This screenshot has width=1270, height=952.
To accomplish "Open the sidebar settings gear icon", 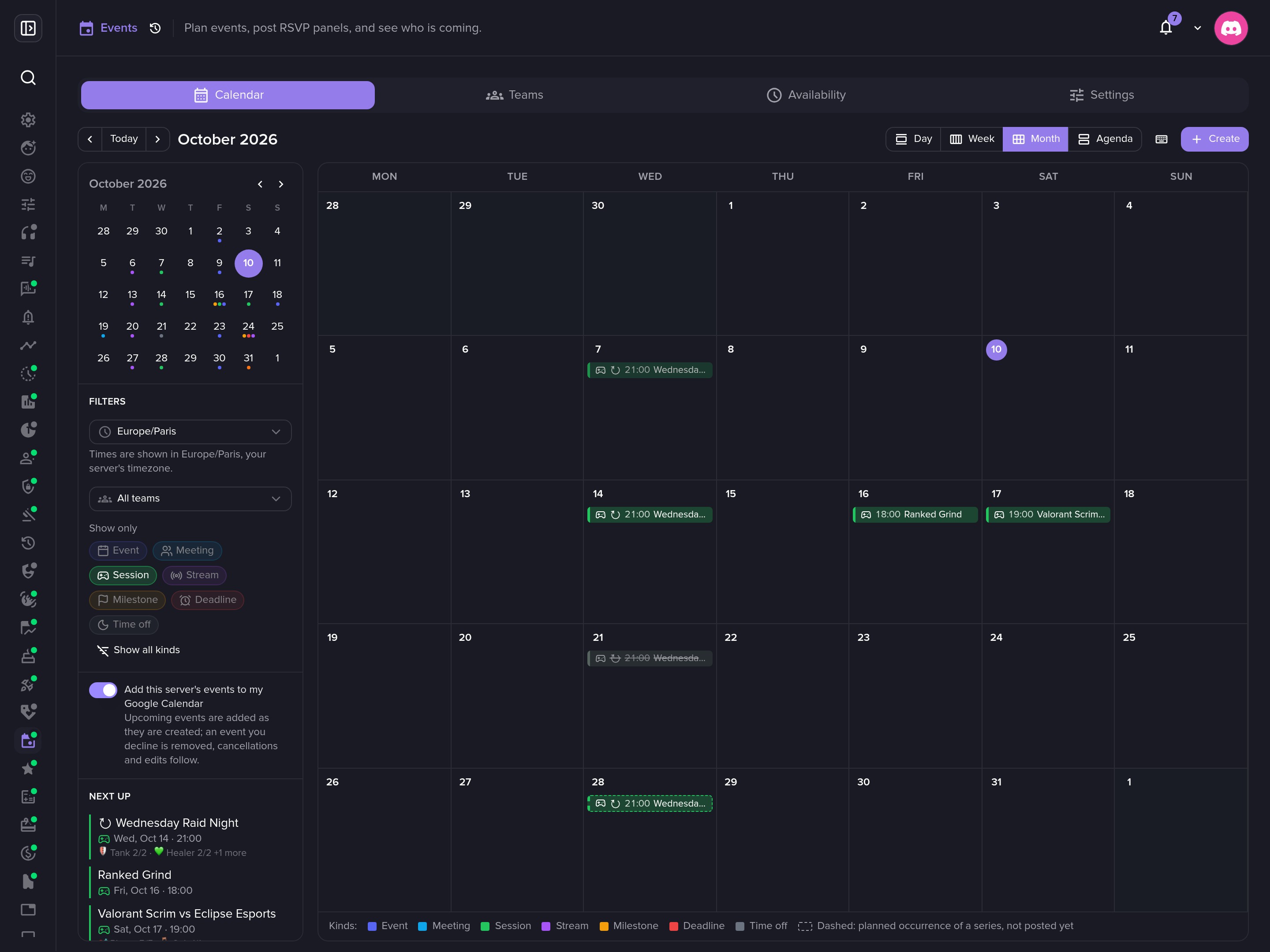I will [x=28, y=120].
